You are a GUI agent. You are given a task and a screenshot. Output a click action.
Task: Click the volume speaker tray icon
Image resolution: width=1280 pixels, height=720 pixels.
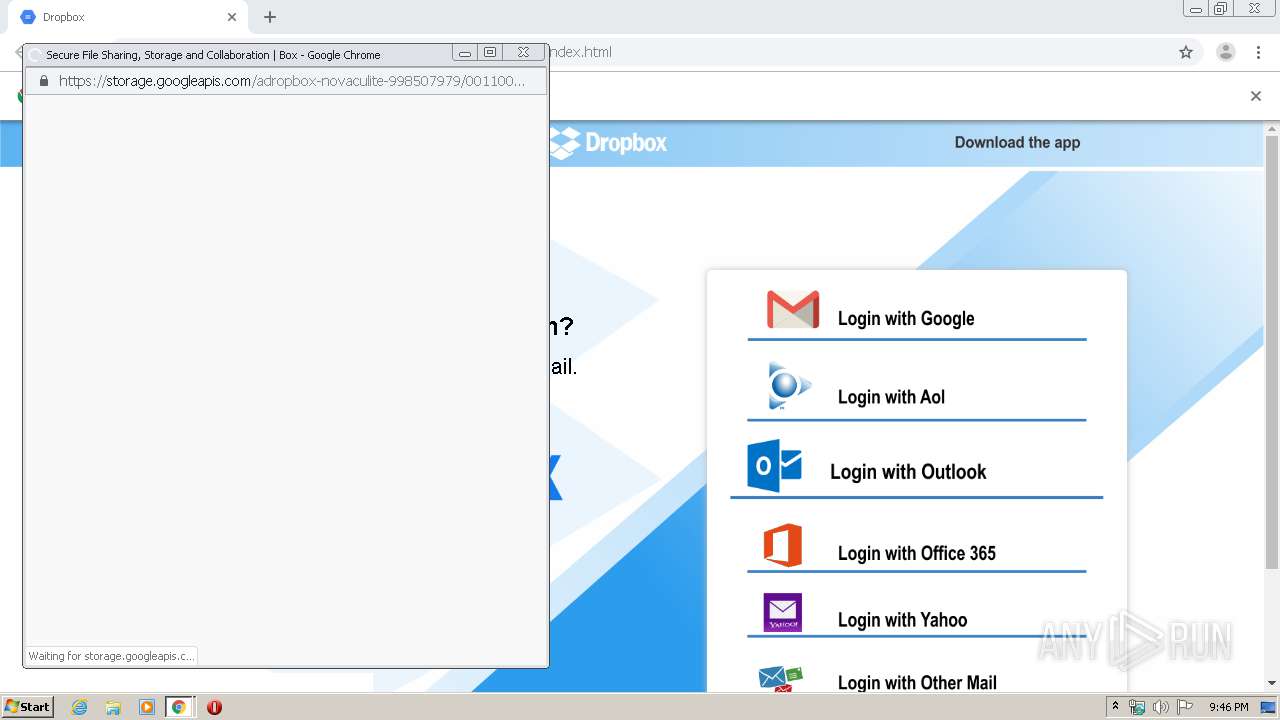point(1160,707)
